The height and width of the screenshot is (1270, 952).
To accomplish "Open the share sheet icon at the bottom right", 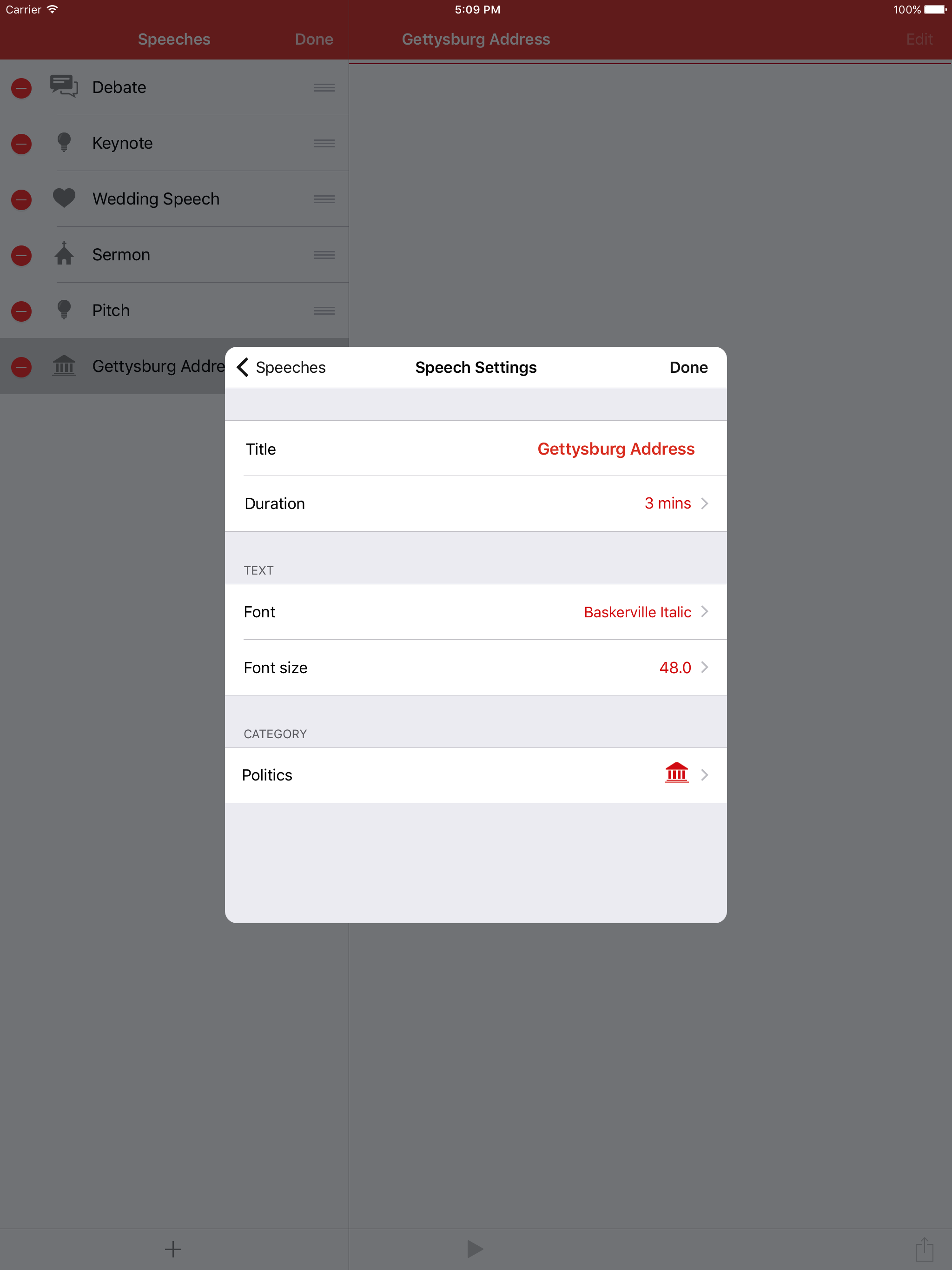I will [x=924, y=1249].
